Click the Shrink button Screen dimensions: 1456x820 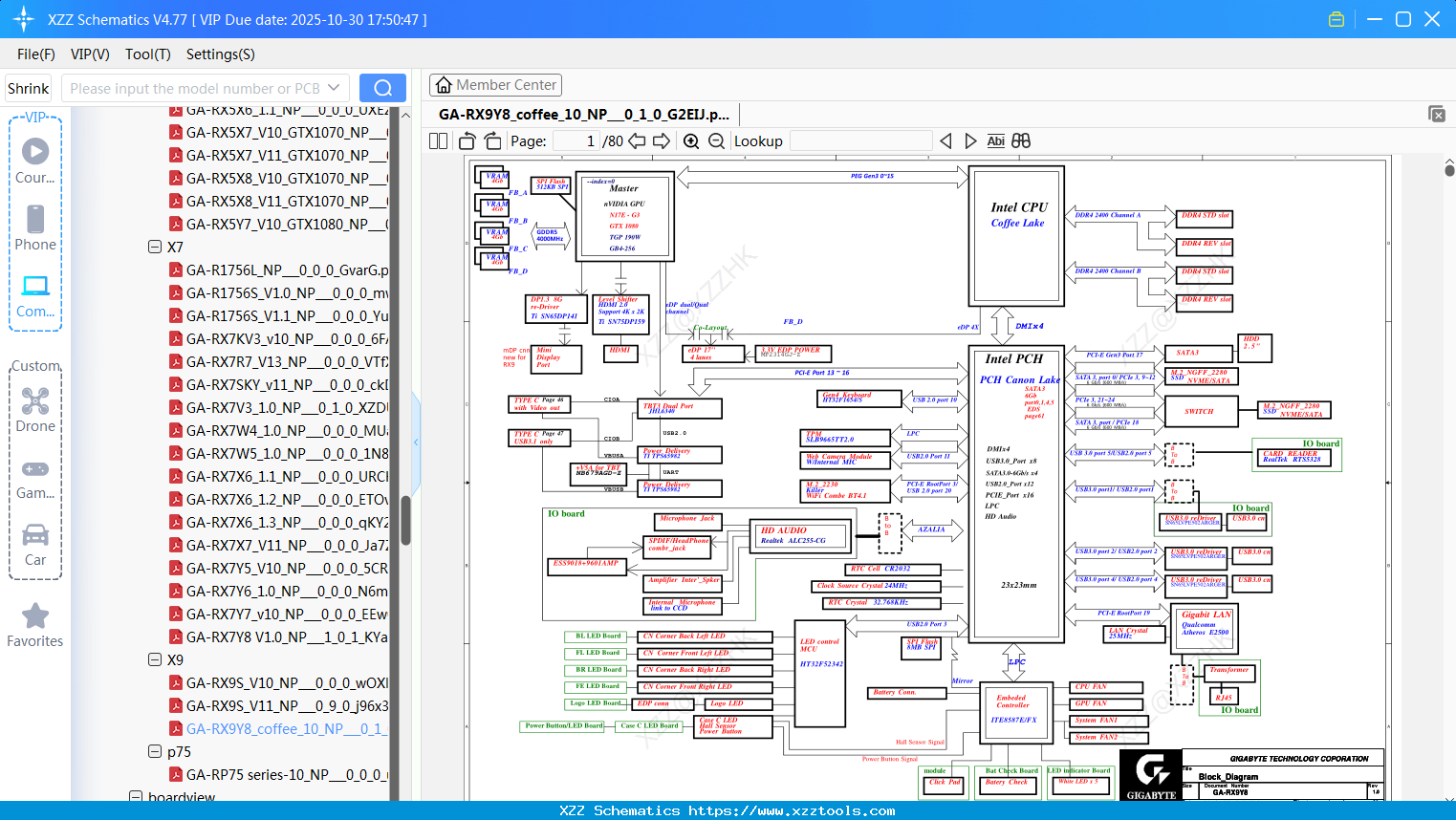pyautogui.click(x=29, y=88)
